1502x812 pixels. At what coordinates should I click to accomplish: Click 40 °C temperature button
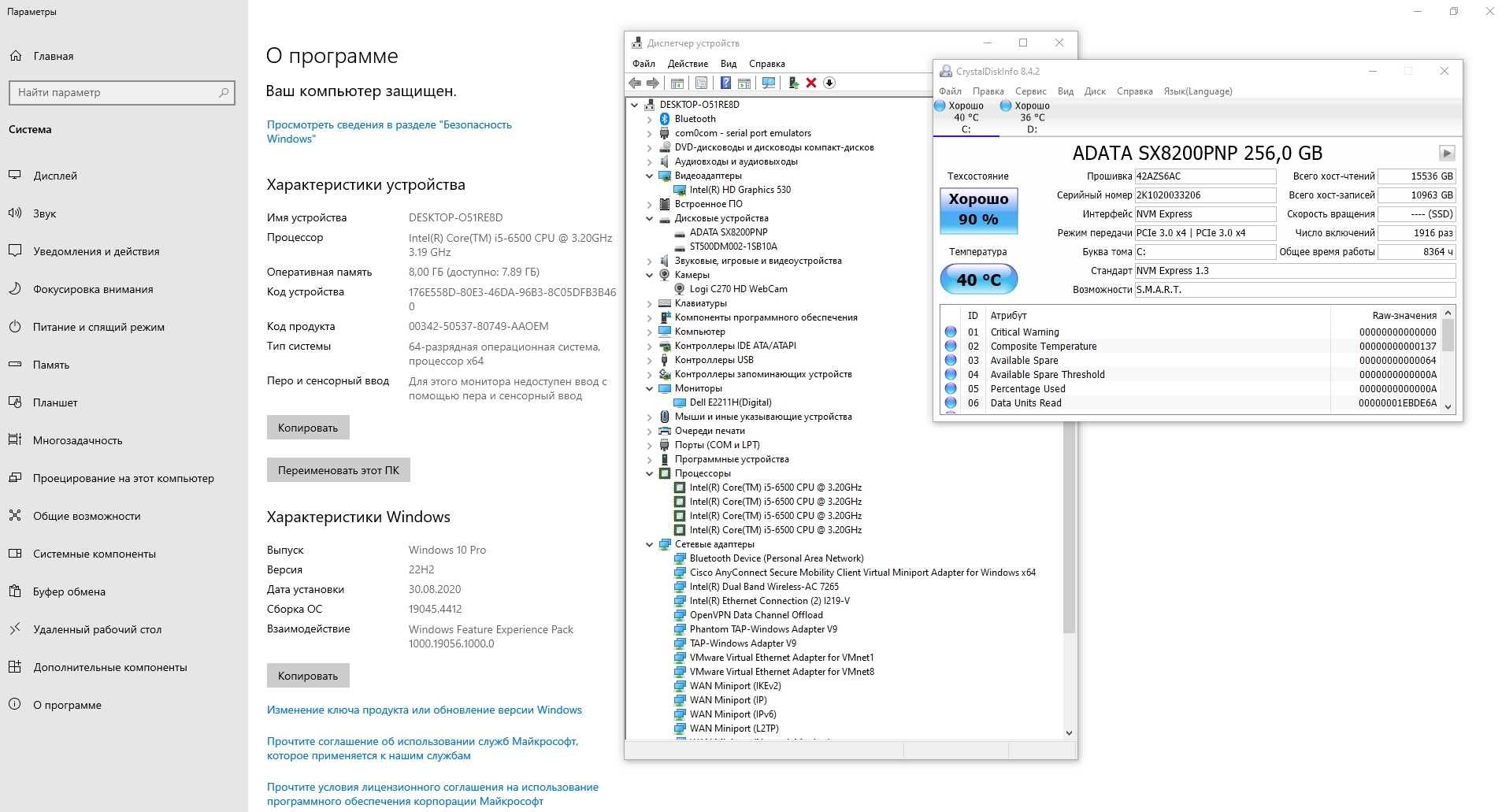978,279
